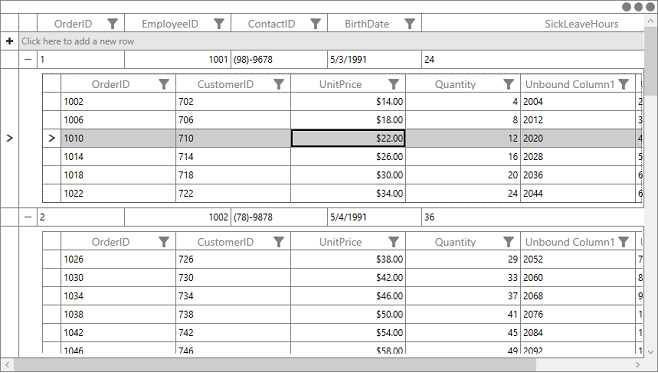Filter OrderID in first child grid
Screen dimensions: 658x373
[x=164, y=84]
